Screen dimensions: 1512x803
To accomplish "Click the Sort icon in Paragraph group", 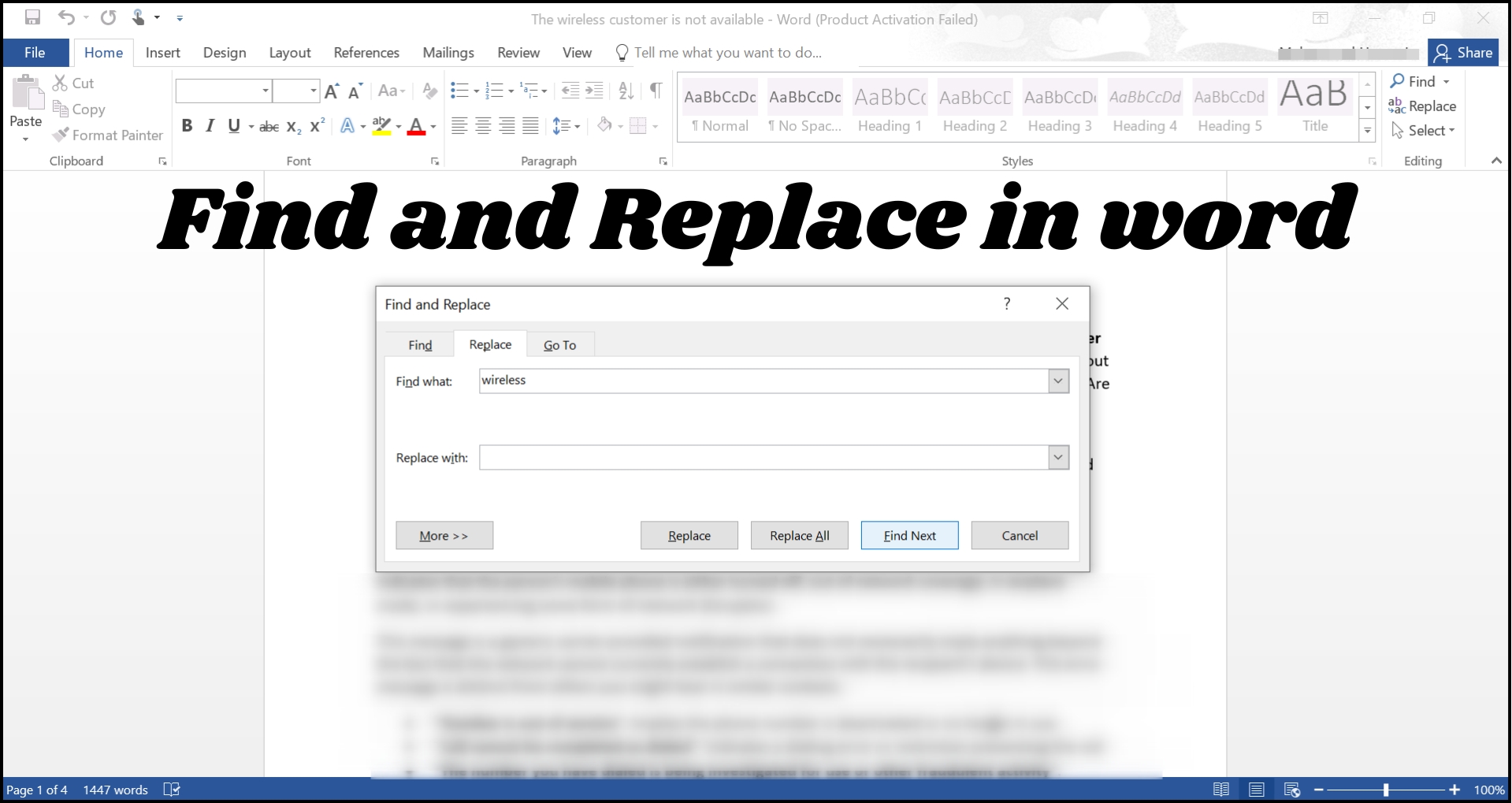I will 625,91.
